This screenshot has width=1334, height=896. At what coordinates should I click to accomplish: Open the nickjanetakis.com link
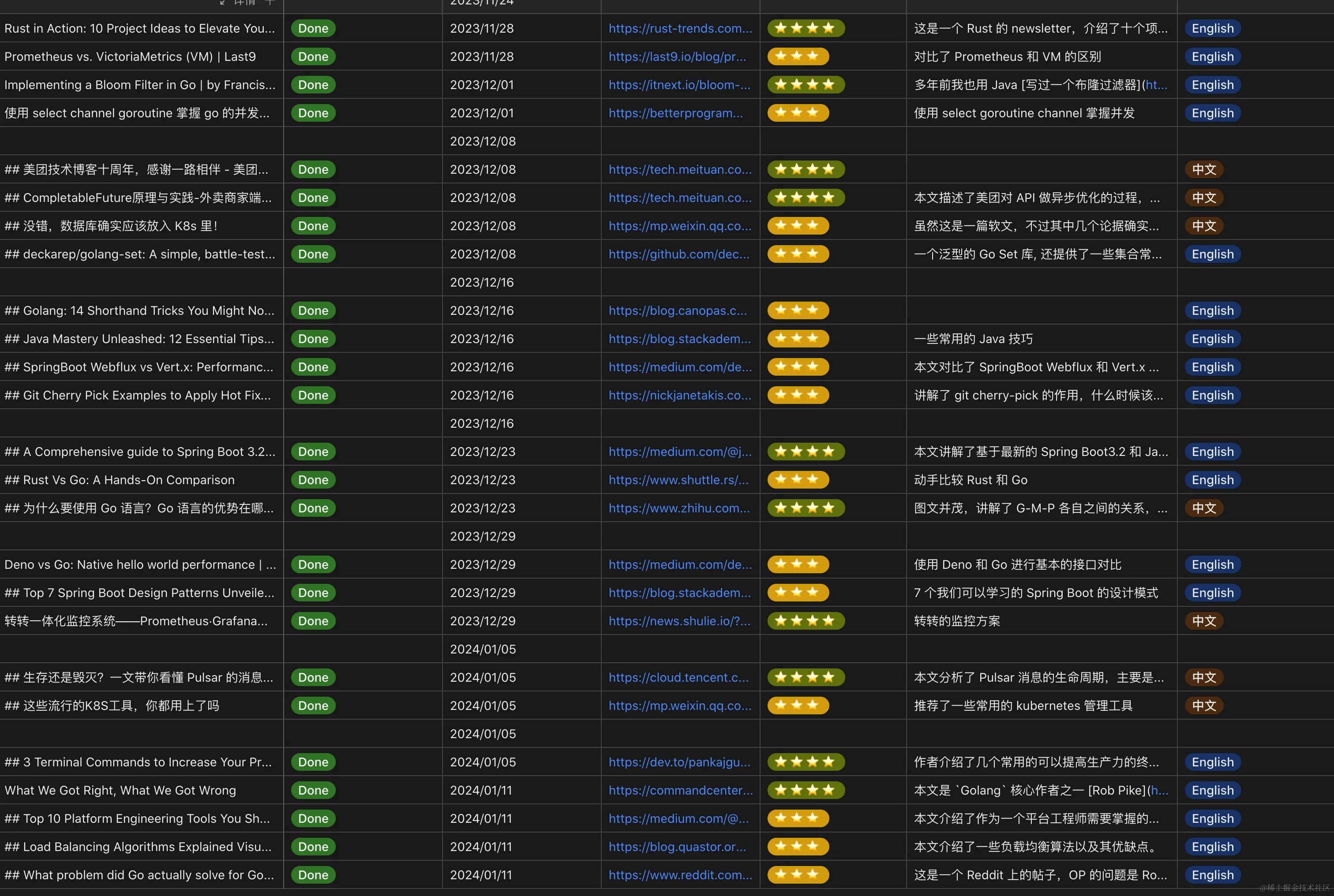click(x=680, y=396)
